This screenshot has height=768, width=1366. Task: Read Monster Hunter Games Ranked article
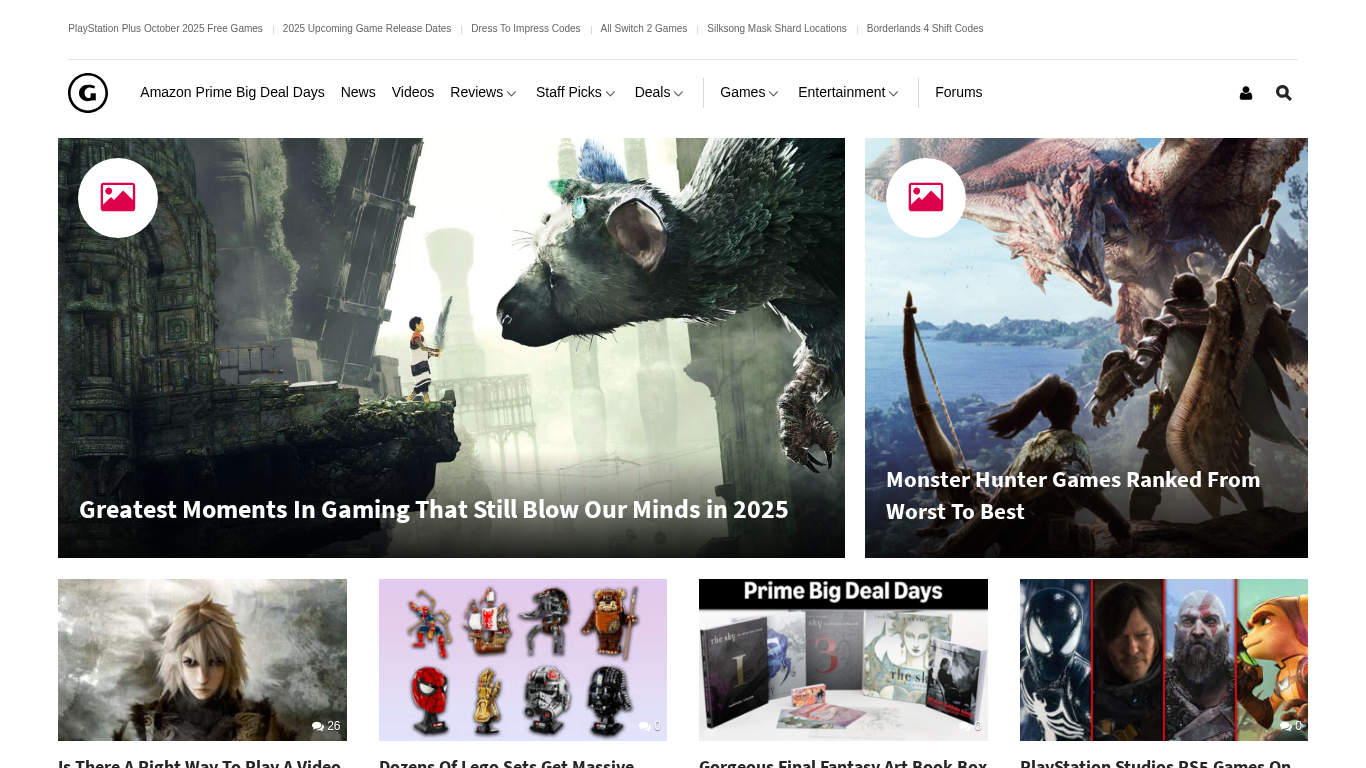[x=1073, y=495]
